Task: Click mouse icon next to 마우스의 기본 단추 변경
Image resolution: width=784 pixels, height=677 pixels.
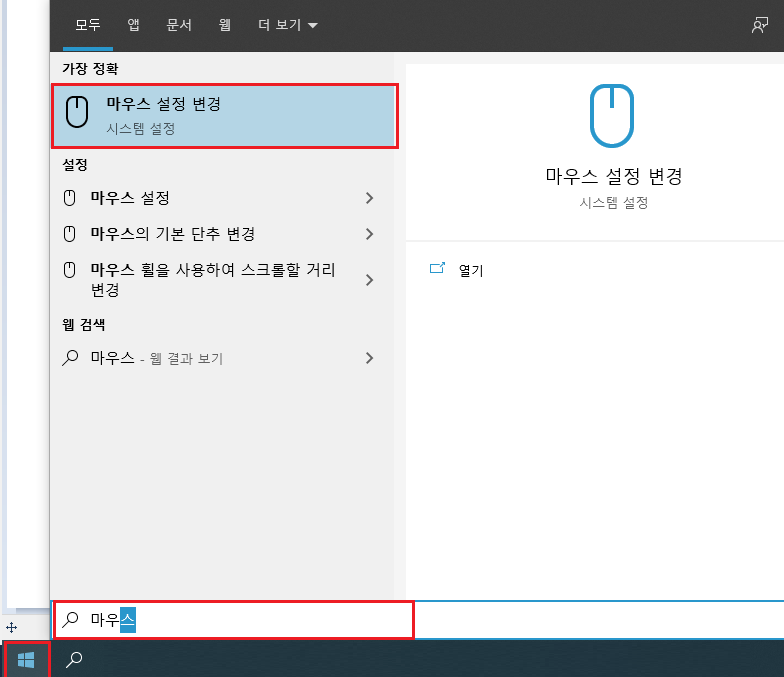Action: pyautogui.click(x=70, y=234)
